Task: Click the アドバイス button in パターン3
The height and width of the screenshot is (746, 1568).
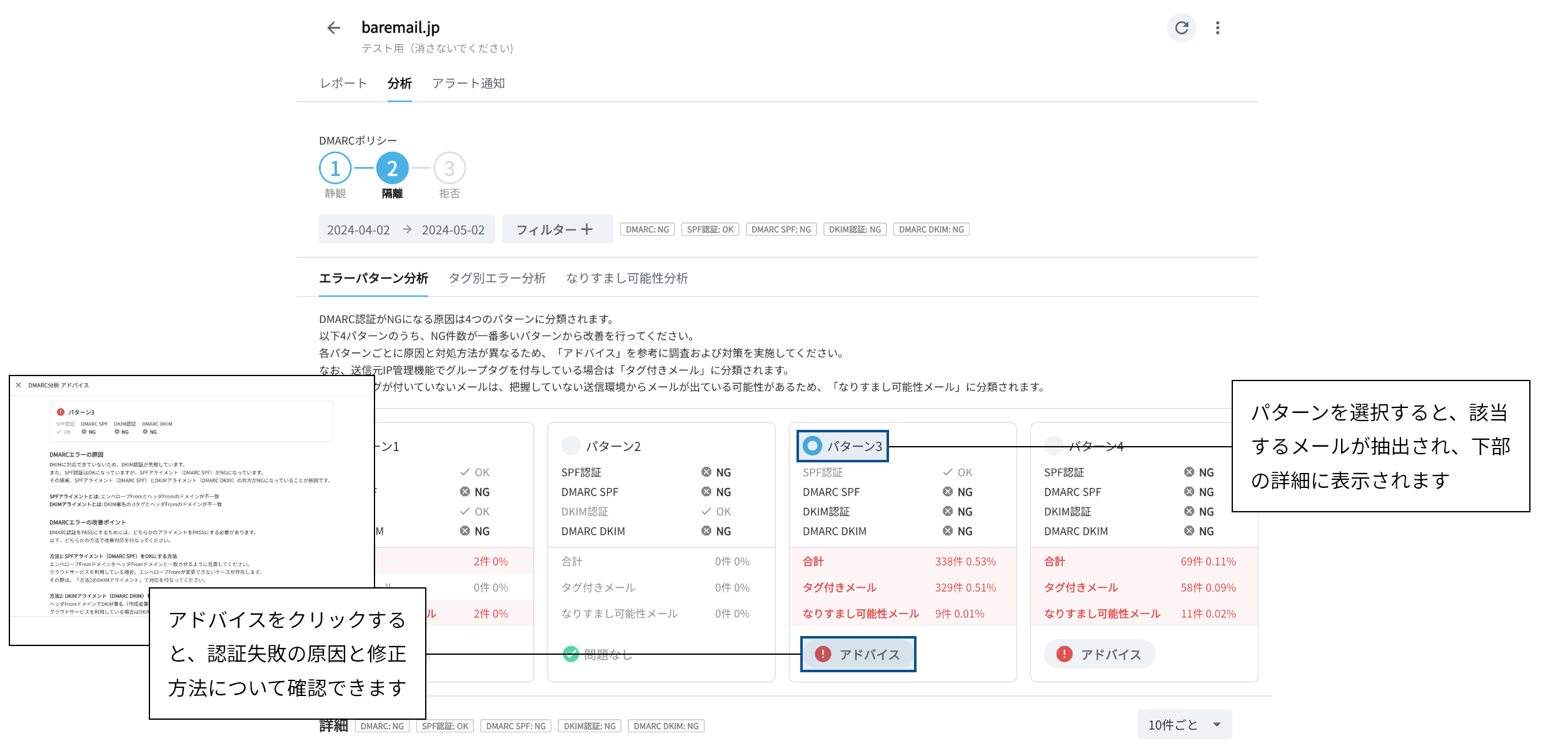Action: point(858,654)
